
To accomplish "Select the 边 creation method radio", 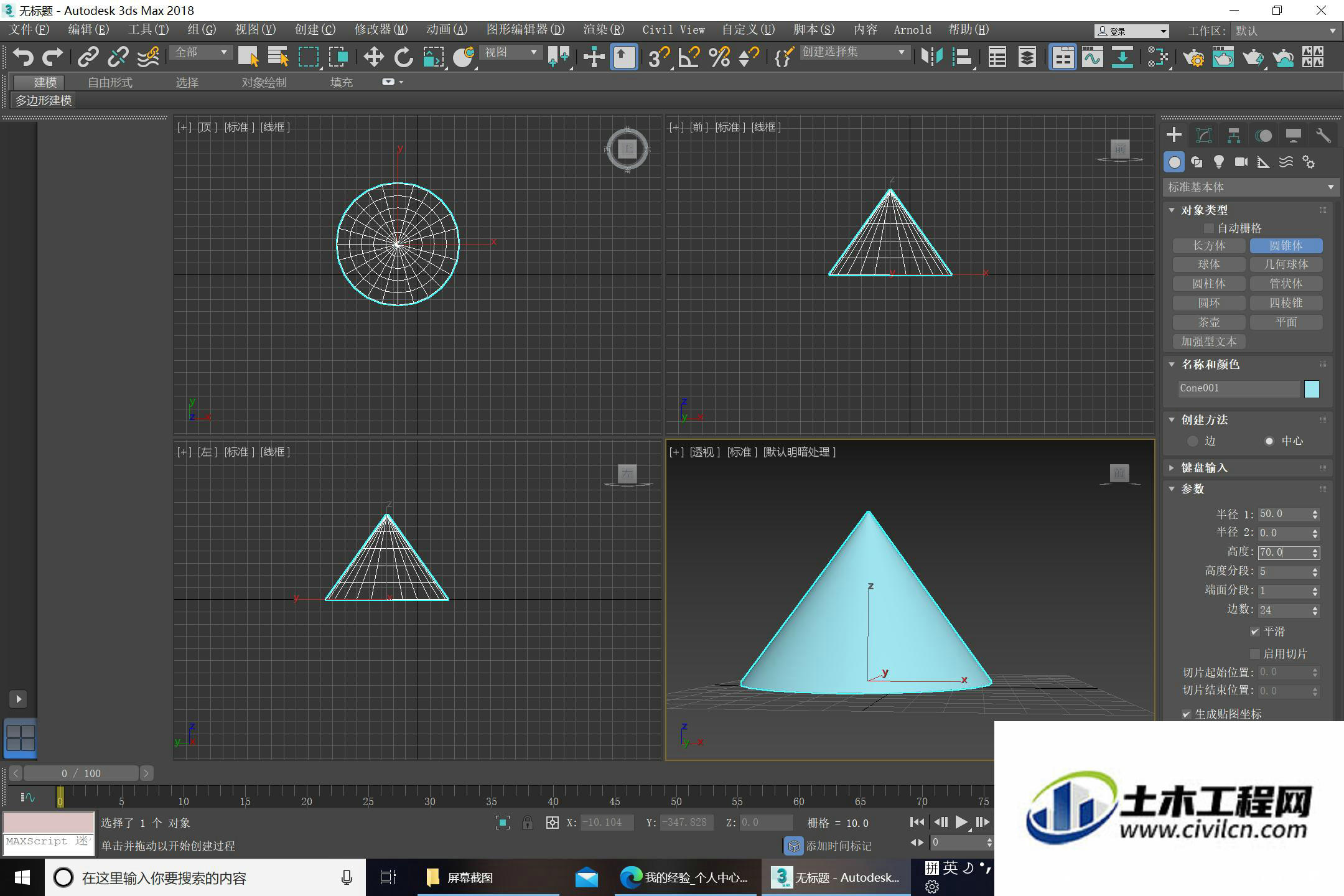I will click(x=1192, y=441).
